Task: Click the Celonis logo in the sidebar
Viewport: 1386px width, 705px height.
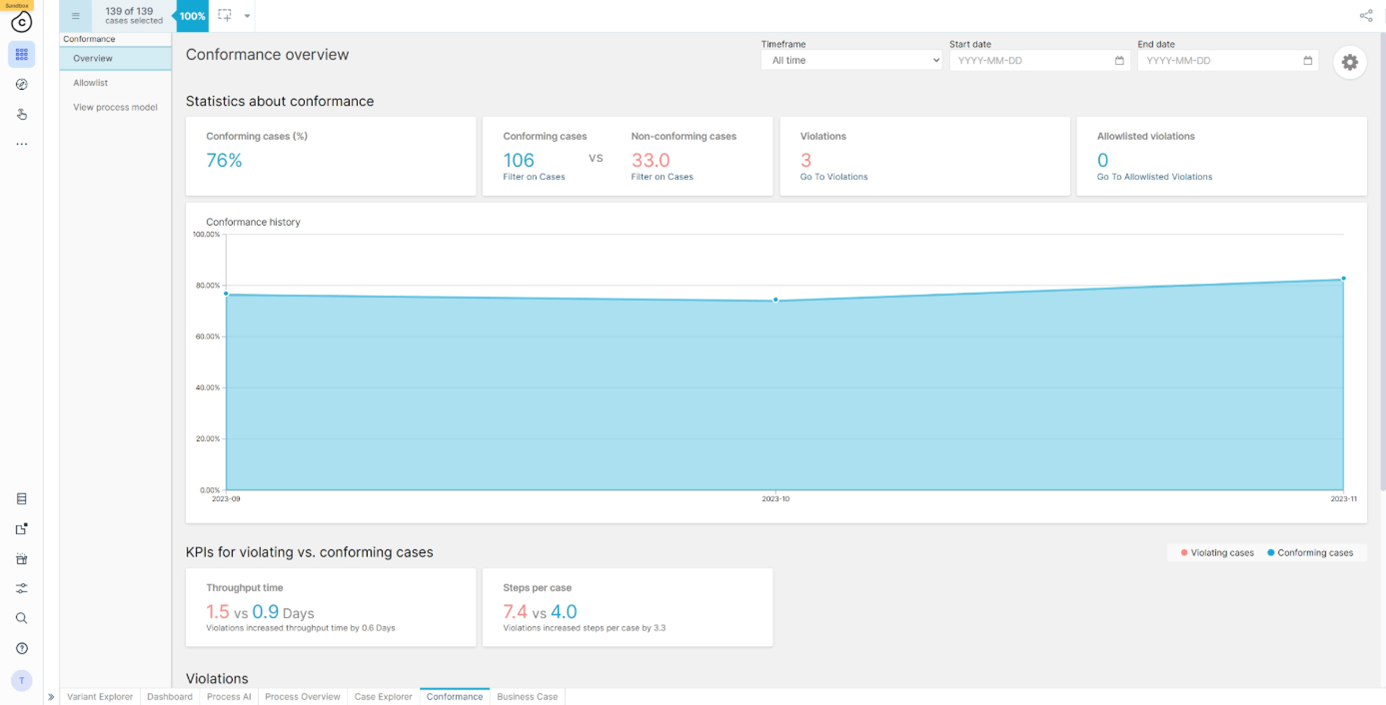Action: 21,22
